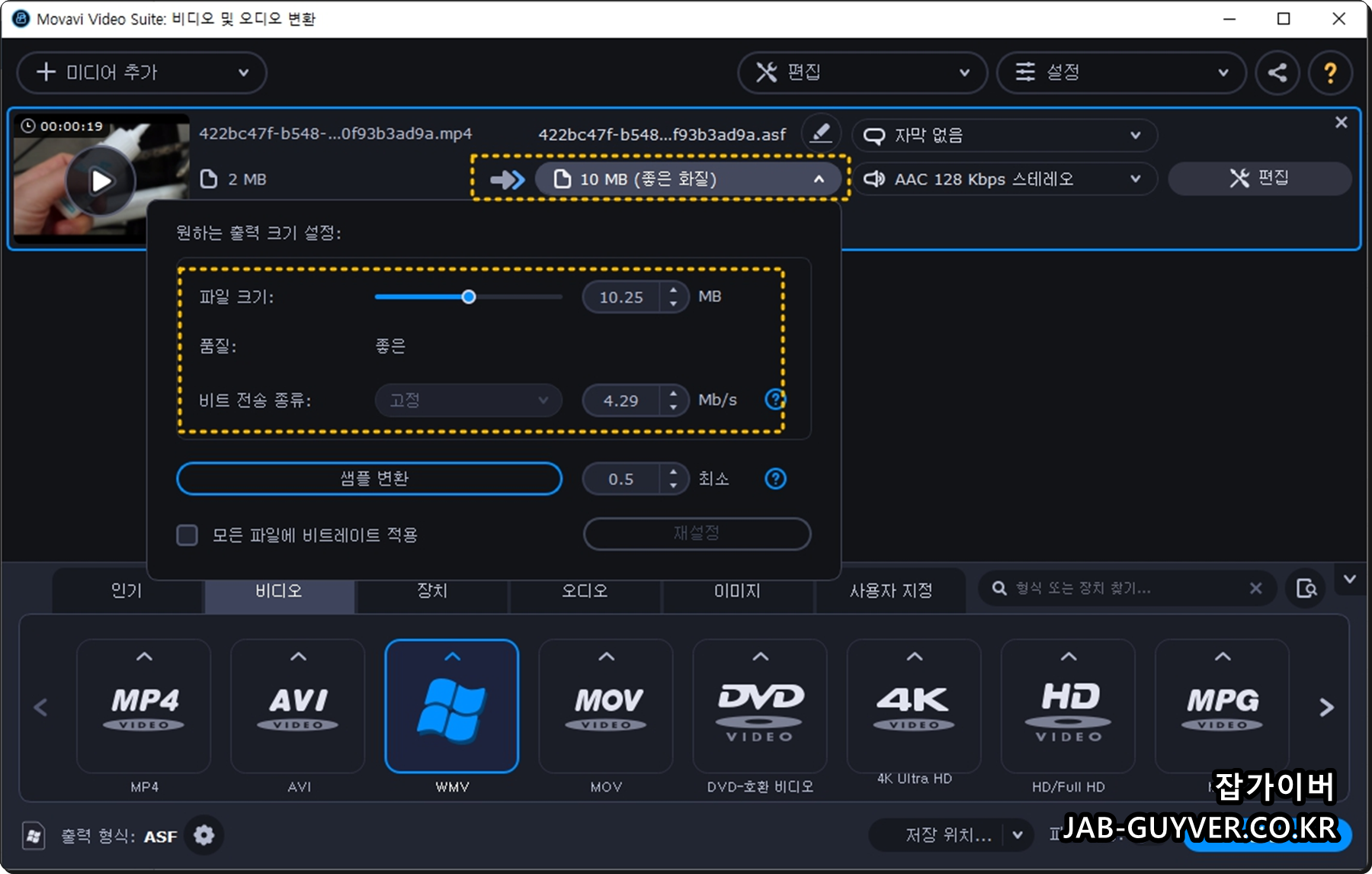Select the AVI video format icon
This screenshot has width=1372, height=874.
[298, 706]
